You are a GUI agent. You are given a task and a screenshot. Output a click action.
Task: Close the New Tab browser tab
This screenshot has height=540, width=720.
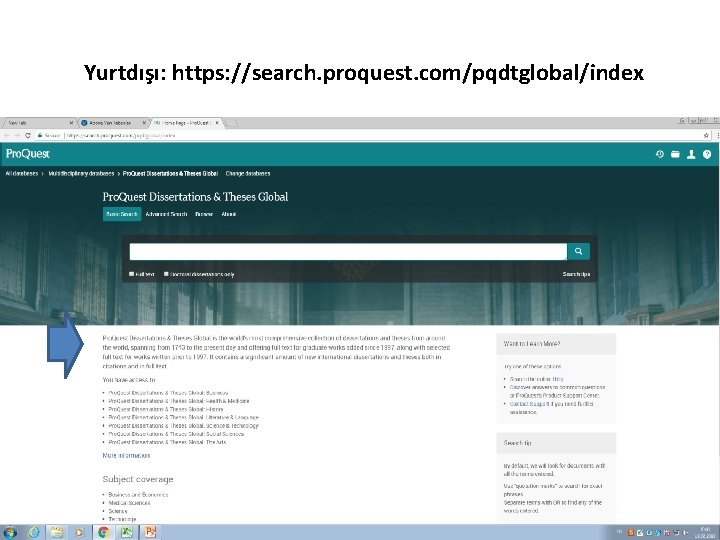coord(71,123)
